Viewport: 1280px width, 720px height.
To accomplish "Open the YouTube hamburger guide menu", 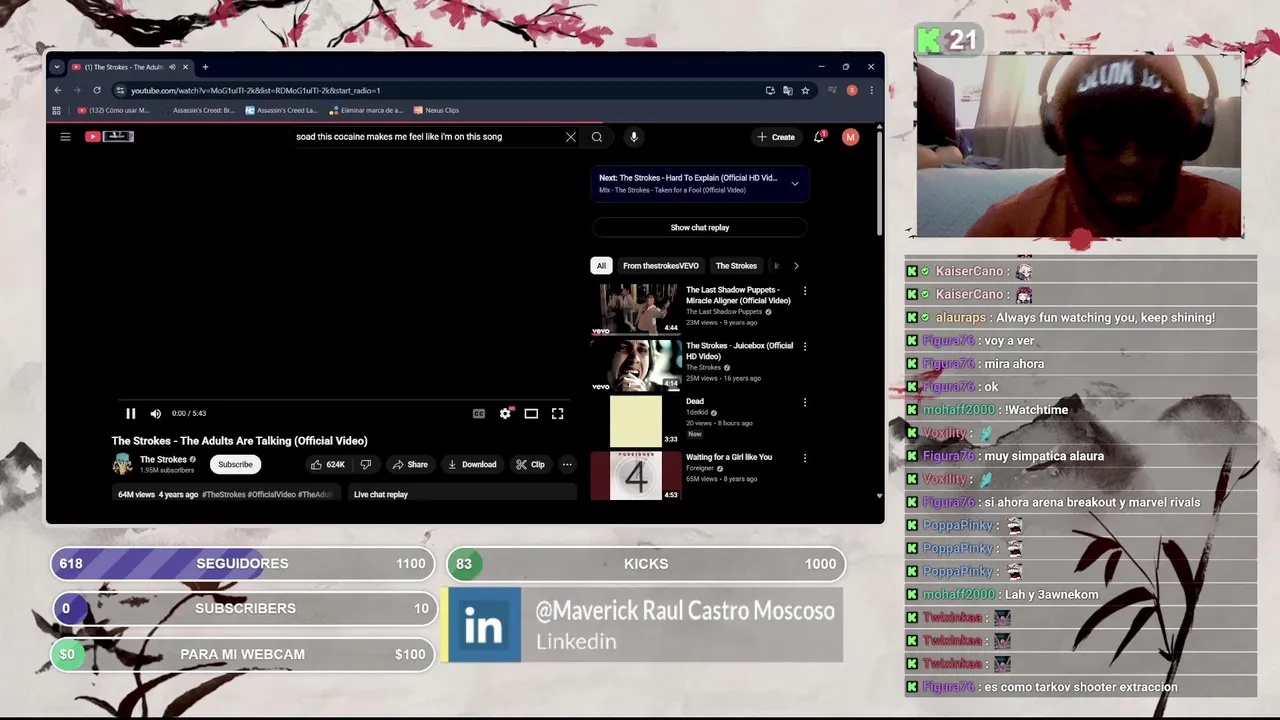I will point(65,137).
